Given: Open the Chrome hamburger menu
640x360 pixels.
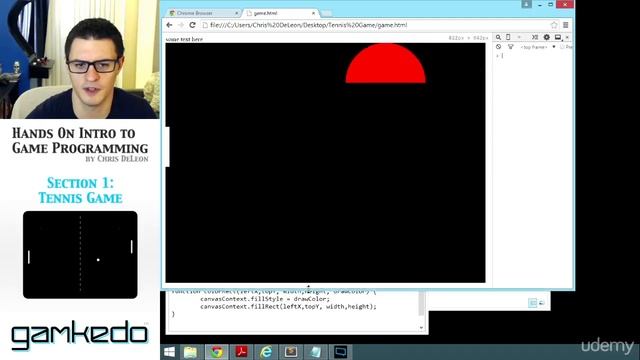Looking at the screenshot, I should click(566, 25).
